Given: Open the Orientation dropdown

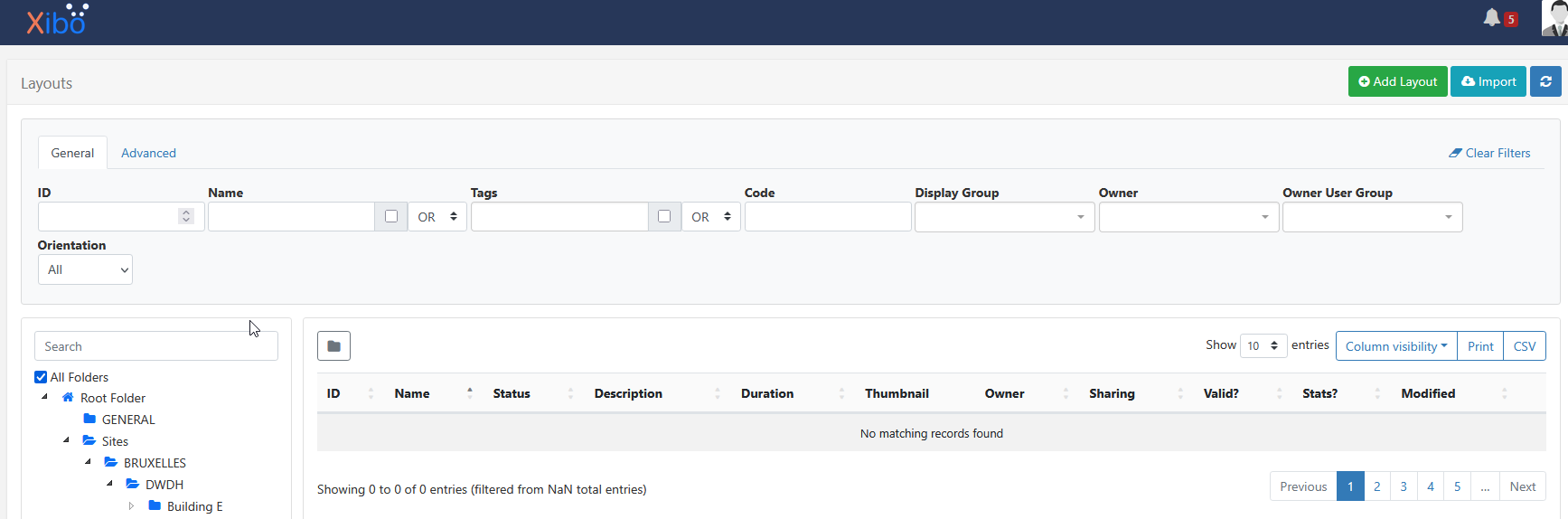Looking at the screenshot, I should coord(85,269).
